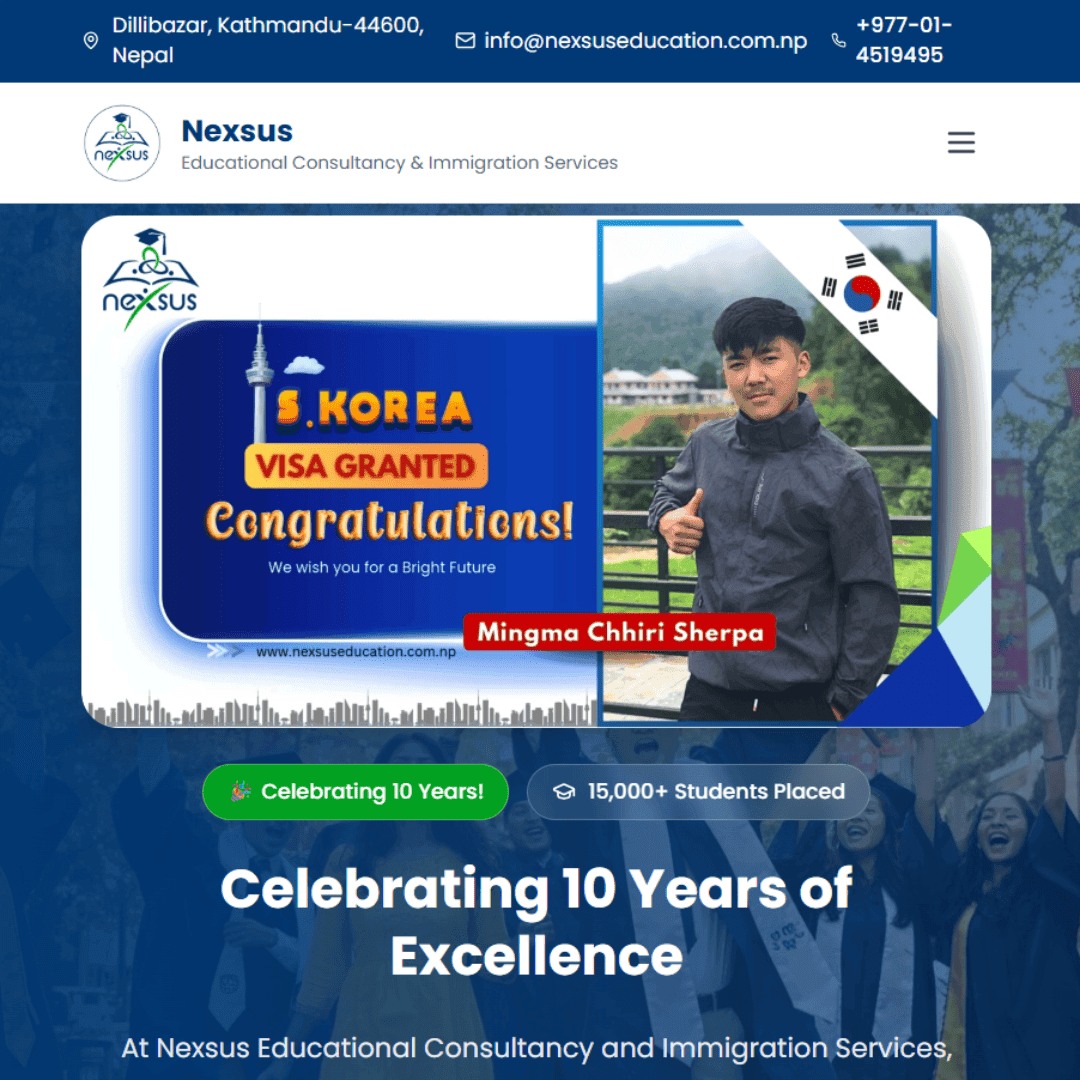Click the location pin icon
Viewport: 1080px width, 1080px height.
click(x=90, y=41)
